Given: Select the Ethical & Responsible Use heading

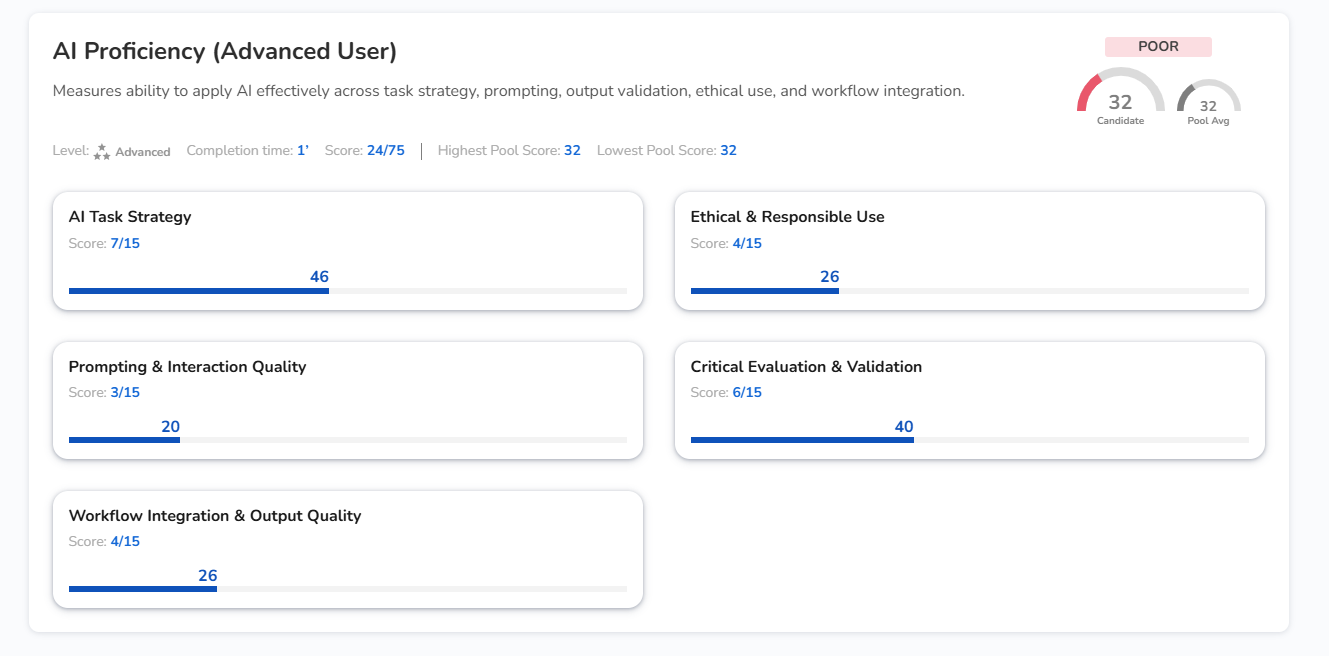Looking at the screenshot, I should click(x=787, y=217).
